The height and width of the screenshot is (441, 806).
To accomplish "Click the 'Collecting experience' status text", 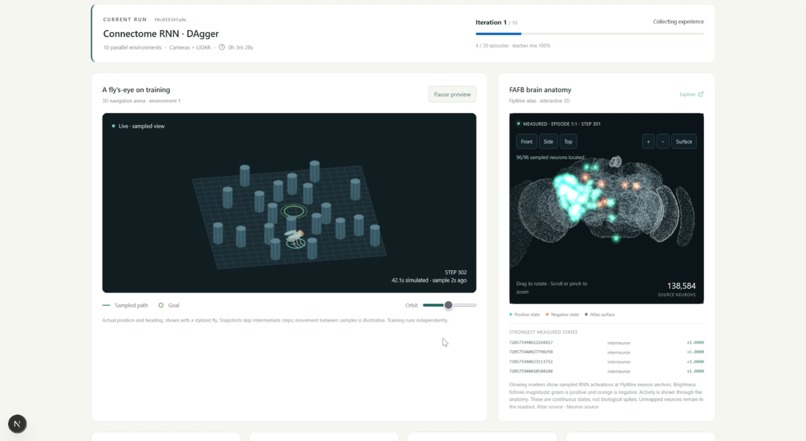I will point(678,22).
